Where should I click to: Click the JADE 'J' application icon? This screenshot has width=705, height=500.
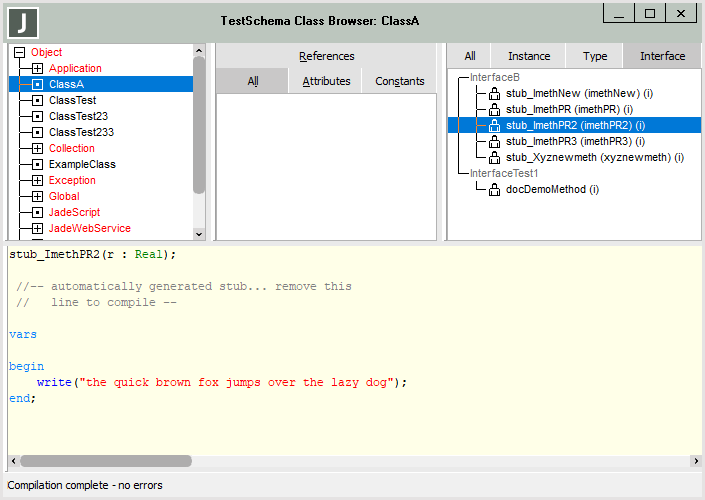[x=22, y=21]
